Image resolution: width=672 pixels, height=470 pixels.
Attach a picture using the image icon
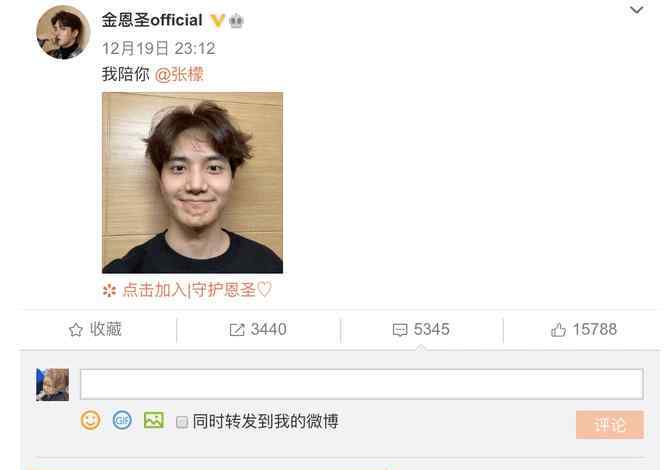point(154,420)
